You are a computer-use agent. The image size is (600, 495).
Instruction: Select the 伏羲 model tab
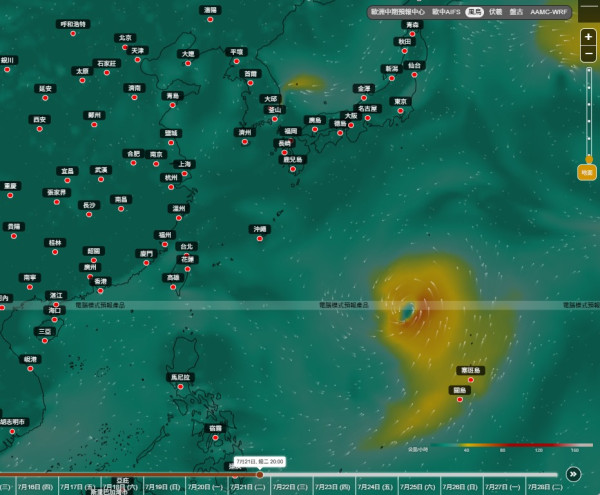click(x=496, y=12)
